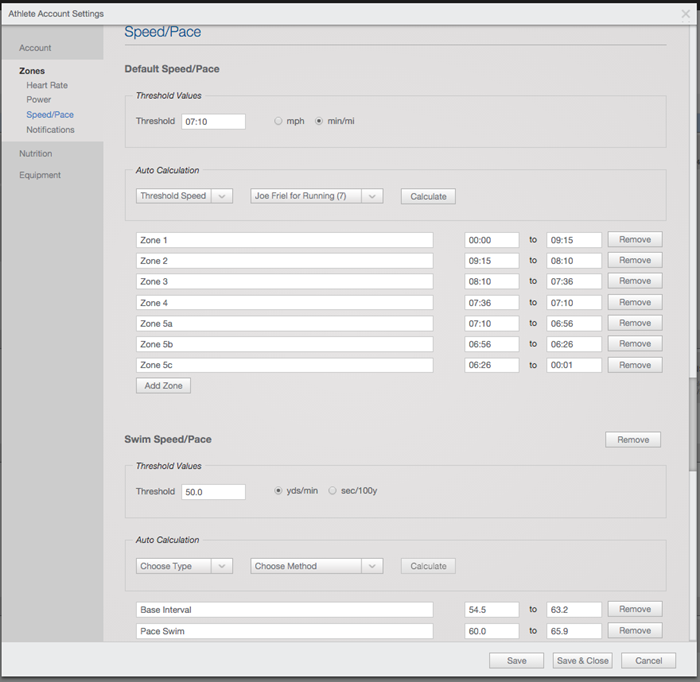Click the default Threshold value field
Screen dimensions: 700x682
pyautogui.click(x=213, y=121)
